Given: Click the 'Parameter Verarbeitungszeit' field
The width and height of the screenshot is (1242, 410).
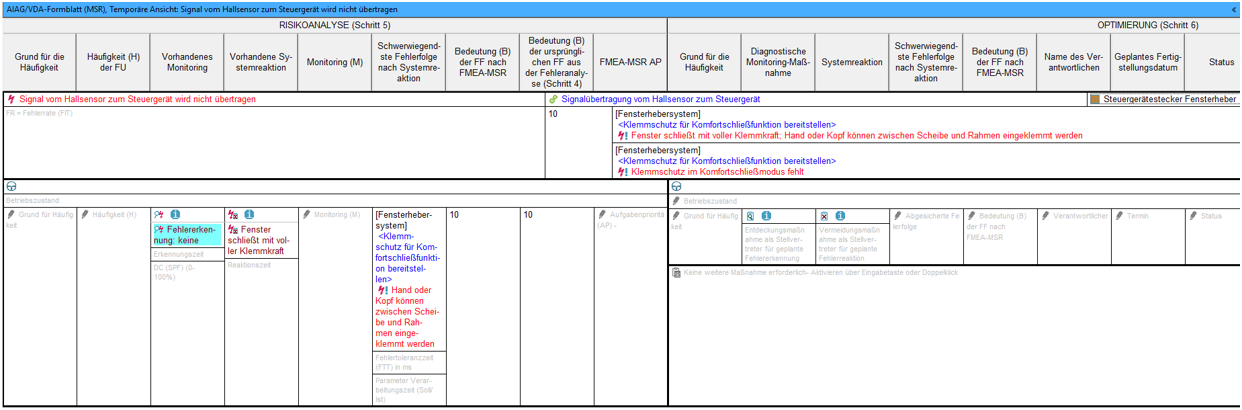Looking at the screenshot, I should point(409,390).
